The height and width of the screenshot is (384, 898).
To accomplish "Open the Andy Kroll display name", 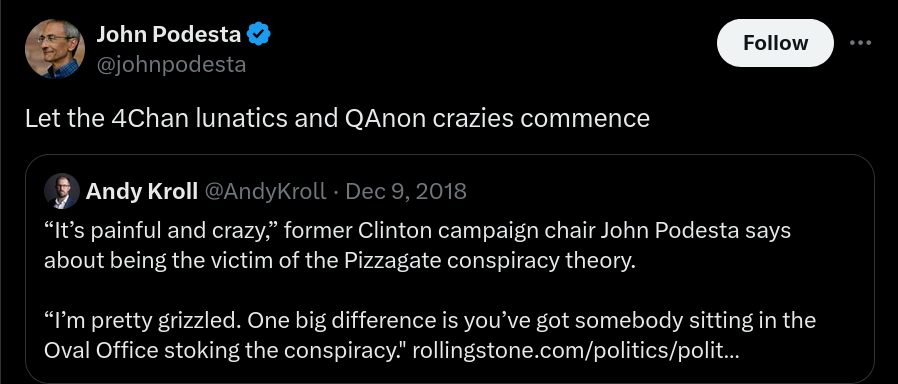I will pos(142,191).
